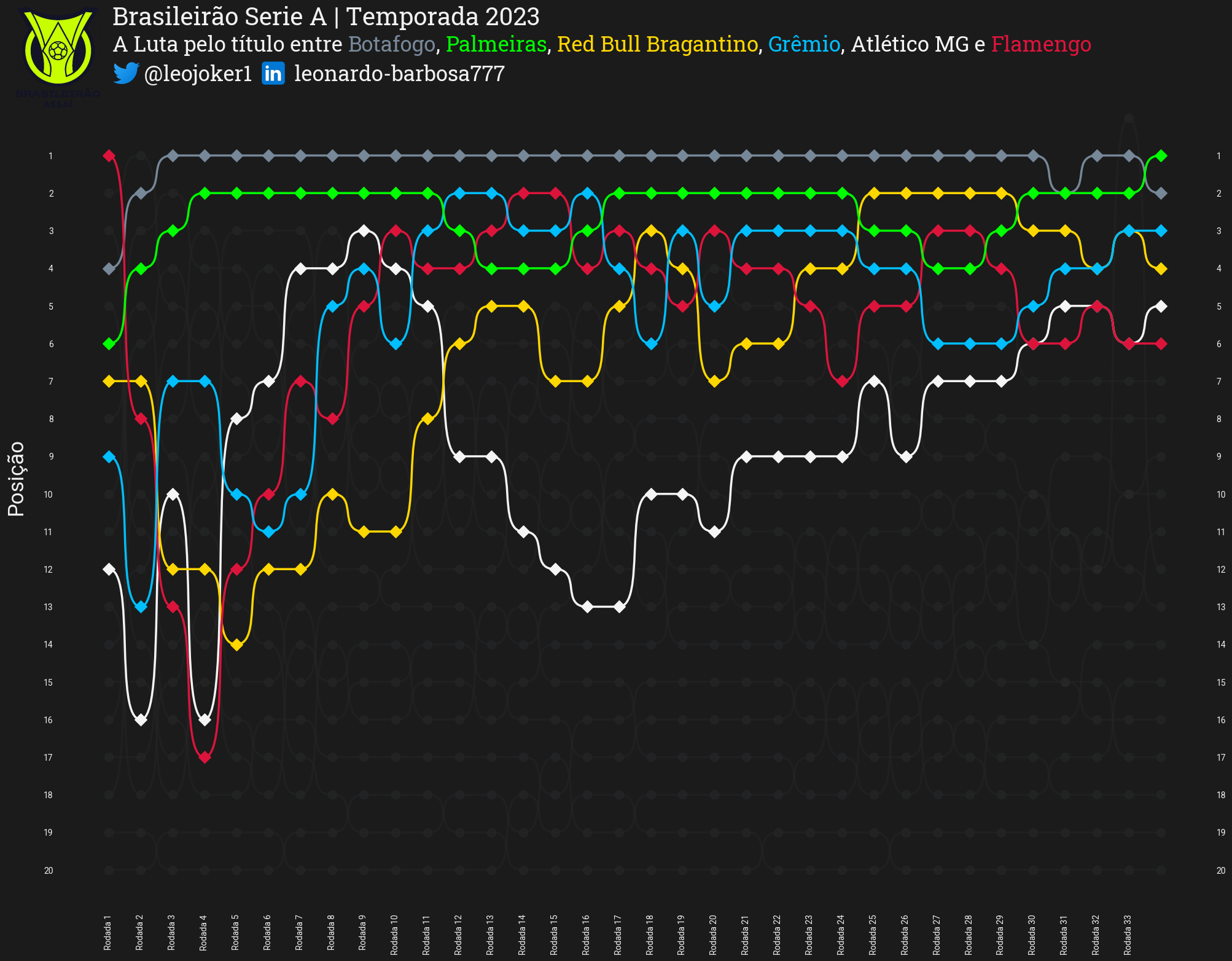Click the '20' tick on left axis
This screenshot has height=961, width=1232.
49,871
